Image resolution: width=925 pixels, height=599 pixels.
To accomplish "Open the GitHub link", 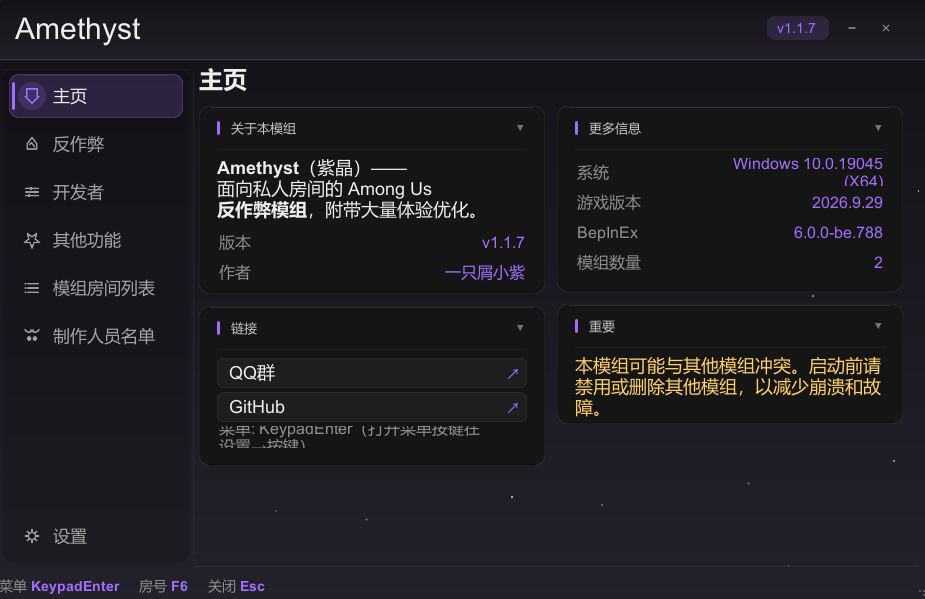I will click(372, 407).
